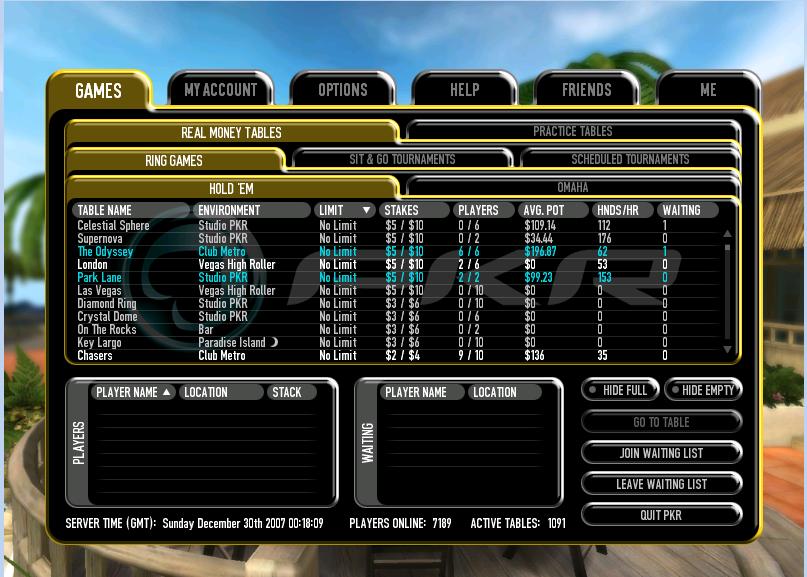
Task: Select Real Money Tables tab
Action: pos(231,133)
